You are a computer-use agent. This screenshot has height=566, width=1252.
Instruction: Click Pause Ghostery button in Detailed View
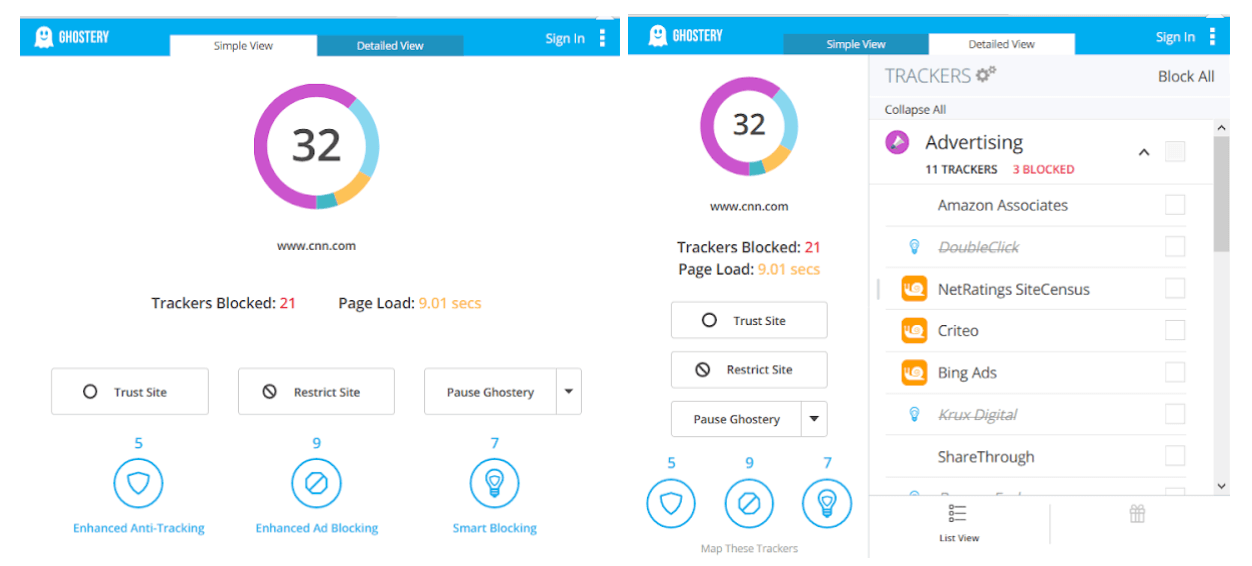pyautogui.click(x=736, y=419)
